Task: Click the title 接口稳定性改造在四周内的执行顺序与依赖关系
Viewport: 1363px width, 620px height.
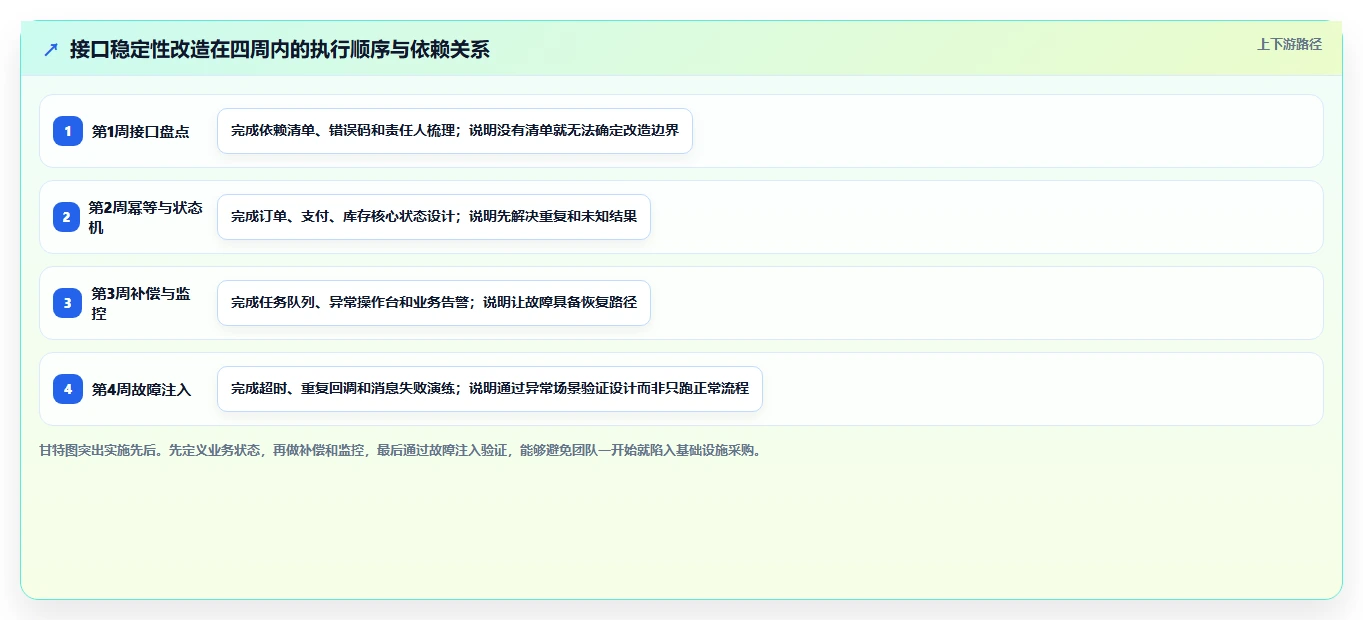Action: click(x=279, y=49)
